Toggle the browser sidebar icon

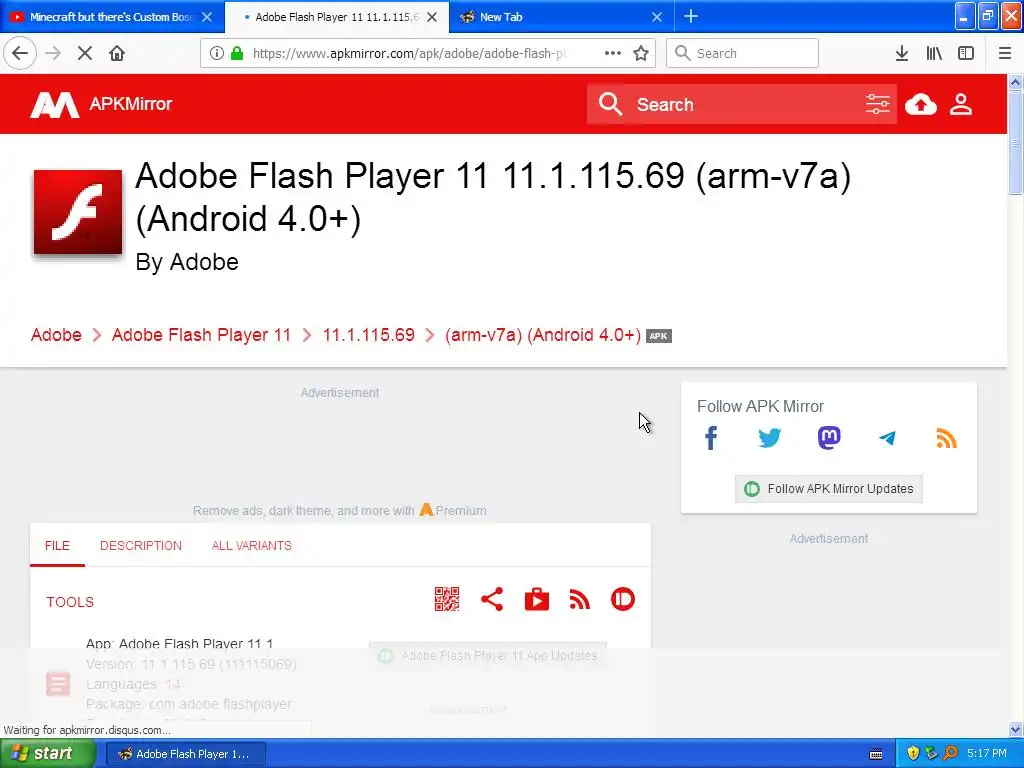(x=966, y=54)
